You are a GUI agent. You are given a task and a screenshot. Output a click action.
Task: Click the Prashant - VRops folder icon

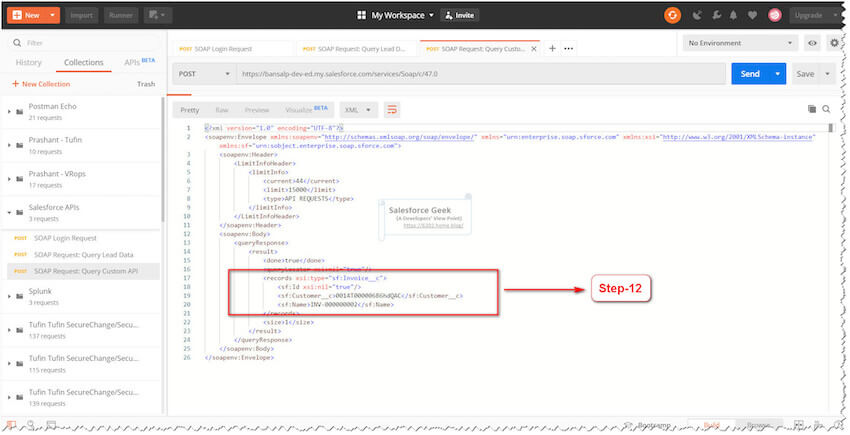point(20,179)
